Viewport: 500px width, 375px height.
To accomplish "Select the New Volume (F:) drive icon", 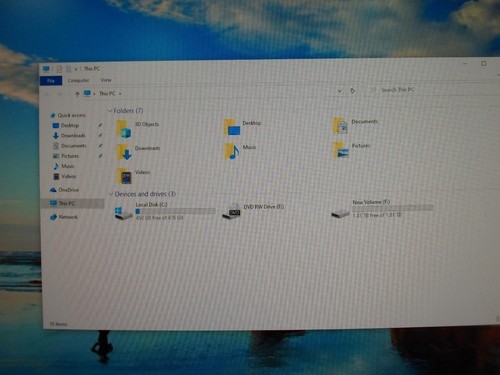I will click(x=340, y=213).
